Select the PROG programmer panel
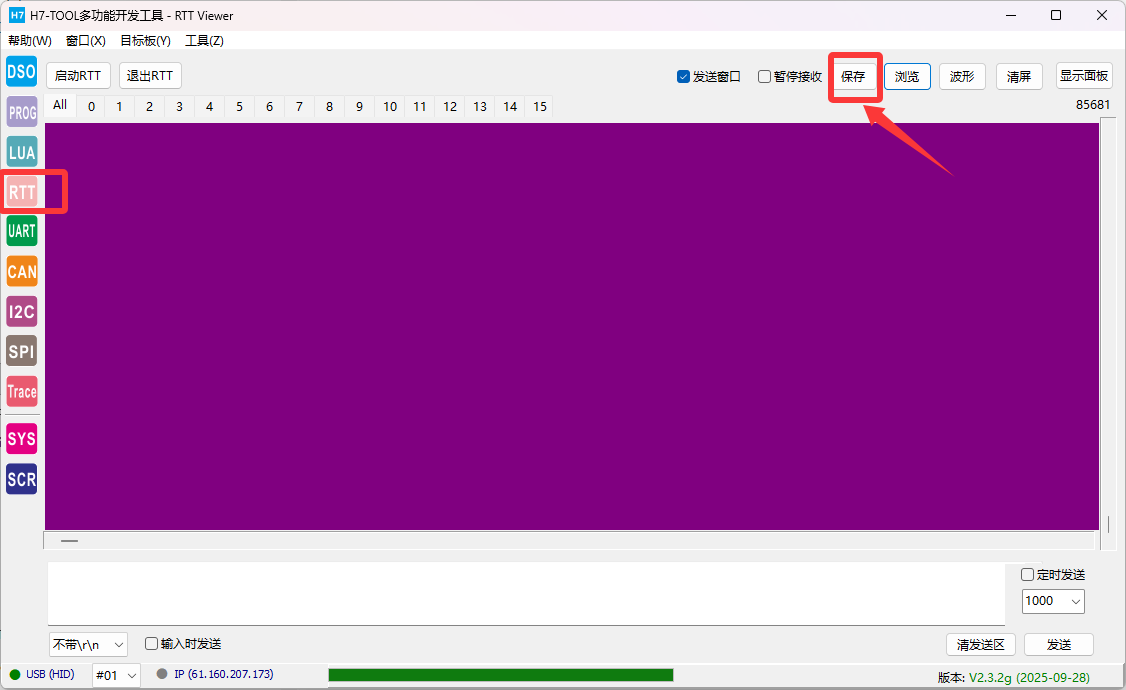This screenshot has height=690, width=1126. pyautogui.click(x=21, y=112)
